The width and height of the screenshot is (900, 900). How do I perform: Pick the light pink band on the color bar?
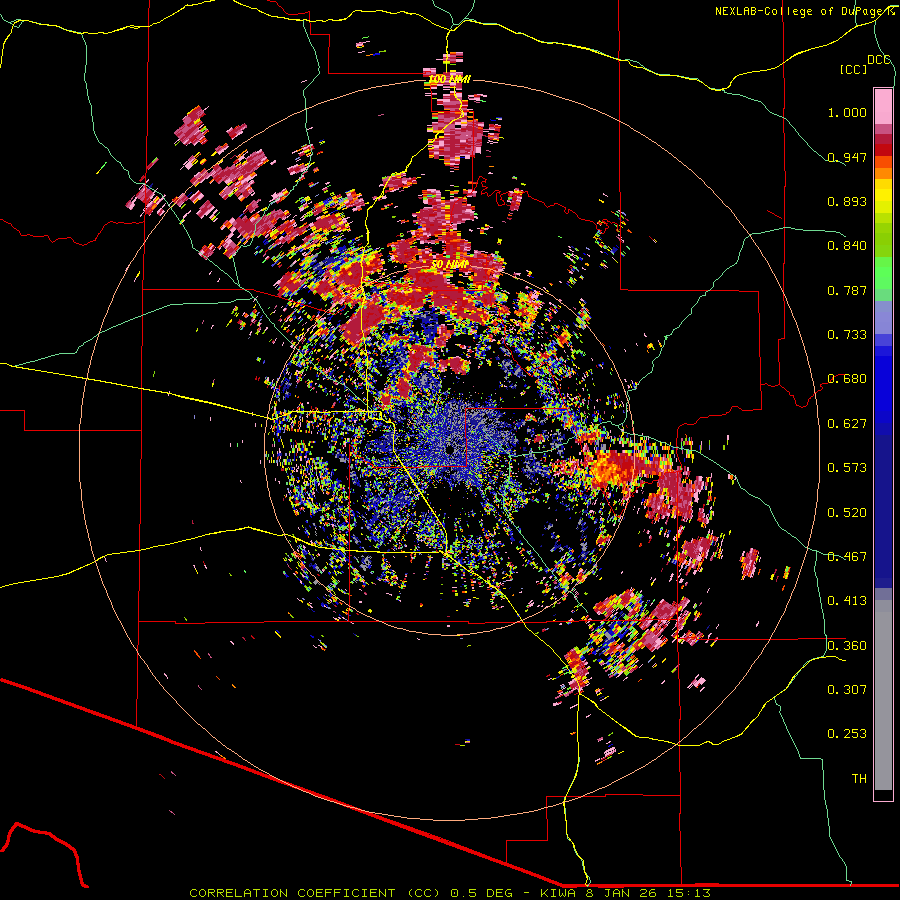pos(883,106)
